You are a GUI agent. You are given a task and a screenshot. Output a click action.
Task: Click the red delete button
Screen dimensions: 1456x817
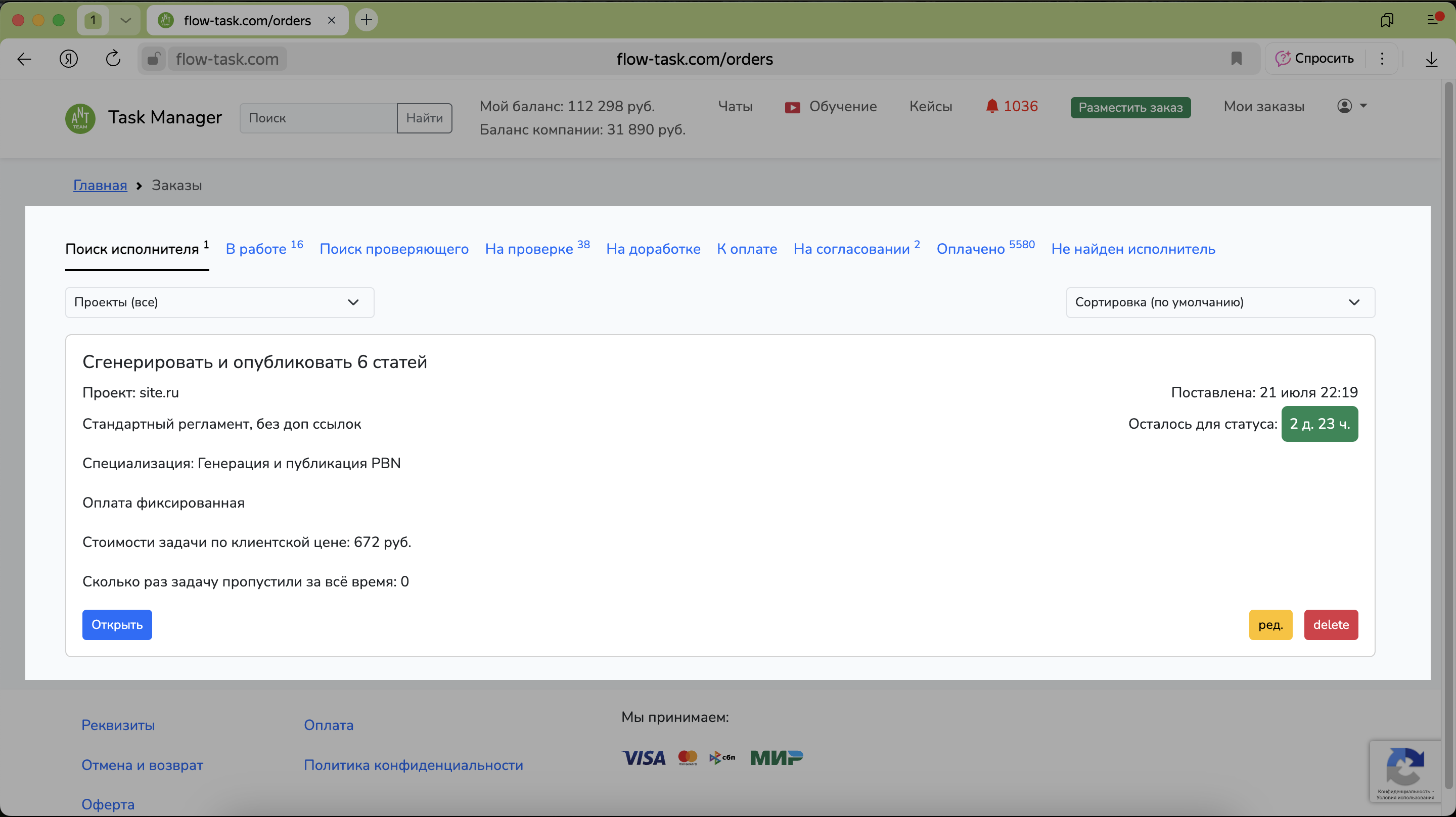[1331, 625]
